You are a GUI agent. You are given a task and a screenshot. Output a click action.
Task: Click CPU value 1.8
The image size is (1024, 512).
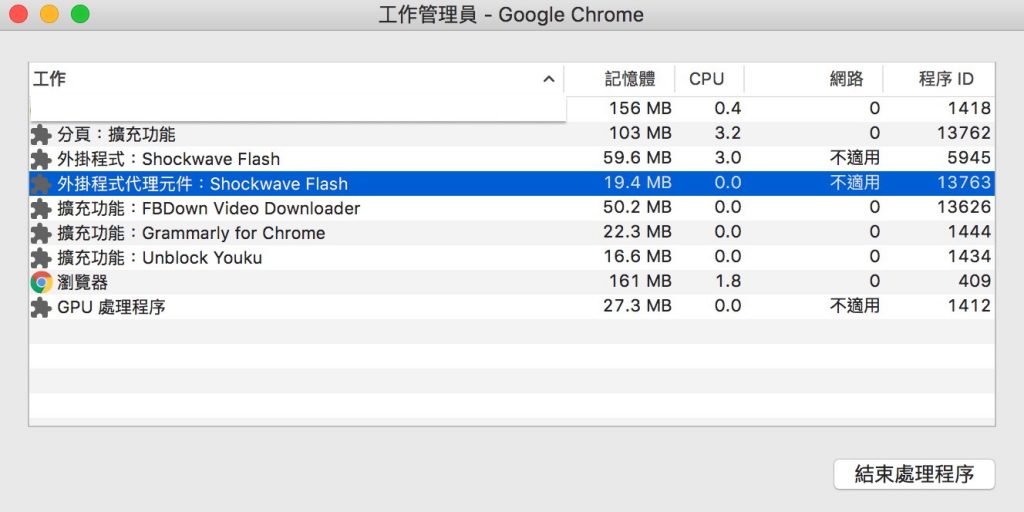coord(728,281)
